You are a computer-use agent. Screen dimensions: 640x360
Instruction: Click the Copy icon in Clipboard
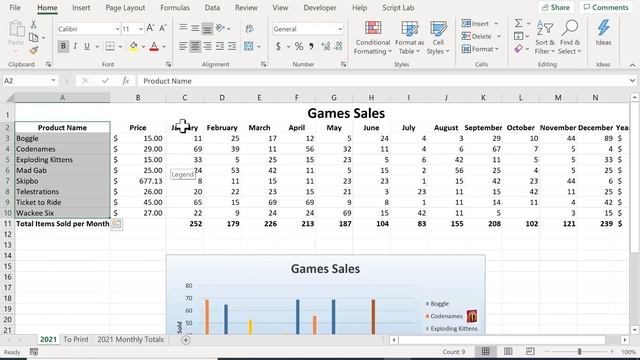[x=33, y=38]
